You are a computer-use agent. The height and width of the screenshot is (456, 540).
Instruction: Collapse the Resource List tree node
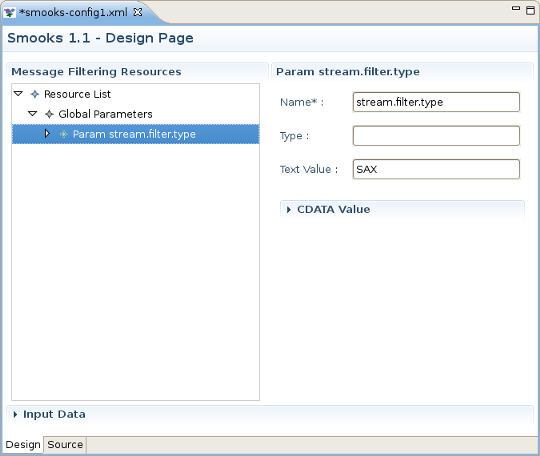coord(18,94)
